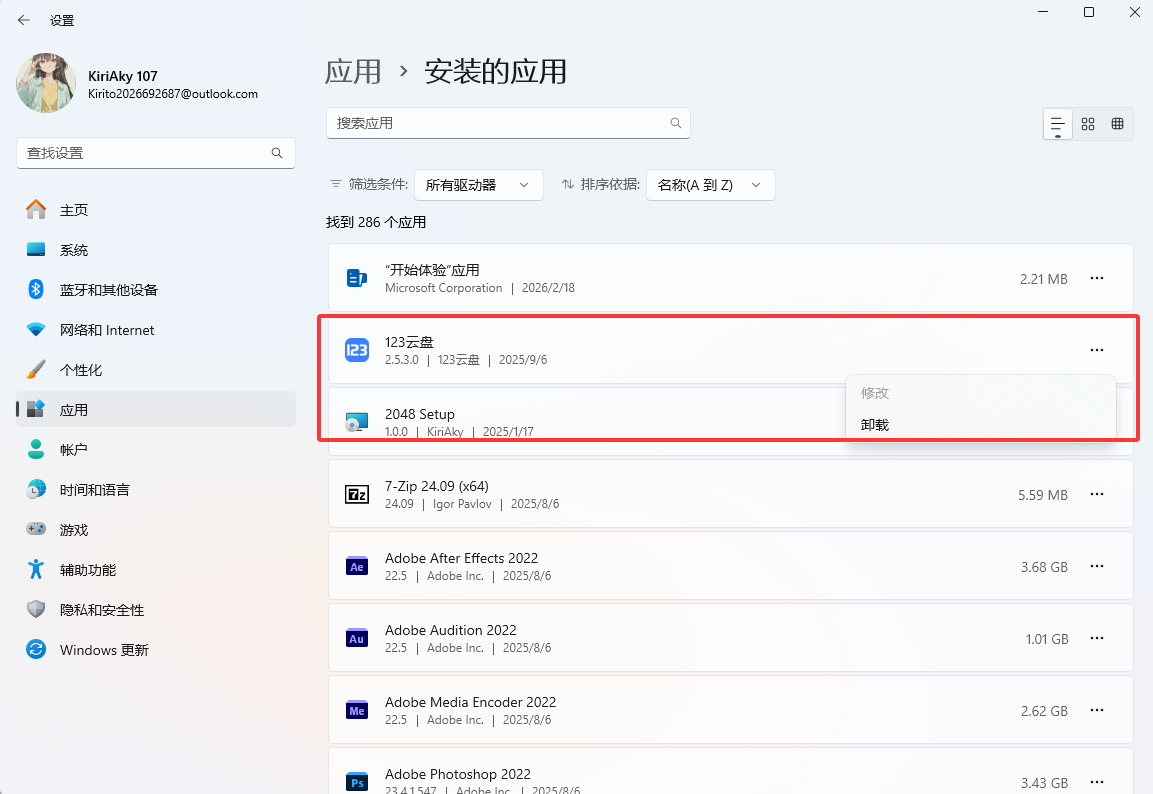The height and width of the screenshot is (794, 1153).
Task: Switch to list view layout icon
Action: 1057,124
